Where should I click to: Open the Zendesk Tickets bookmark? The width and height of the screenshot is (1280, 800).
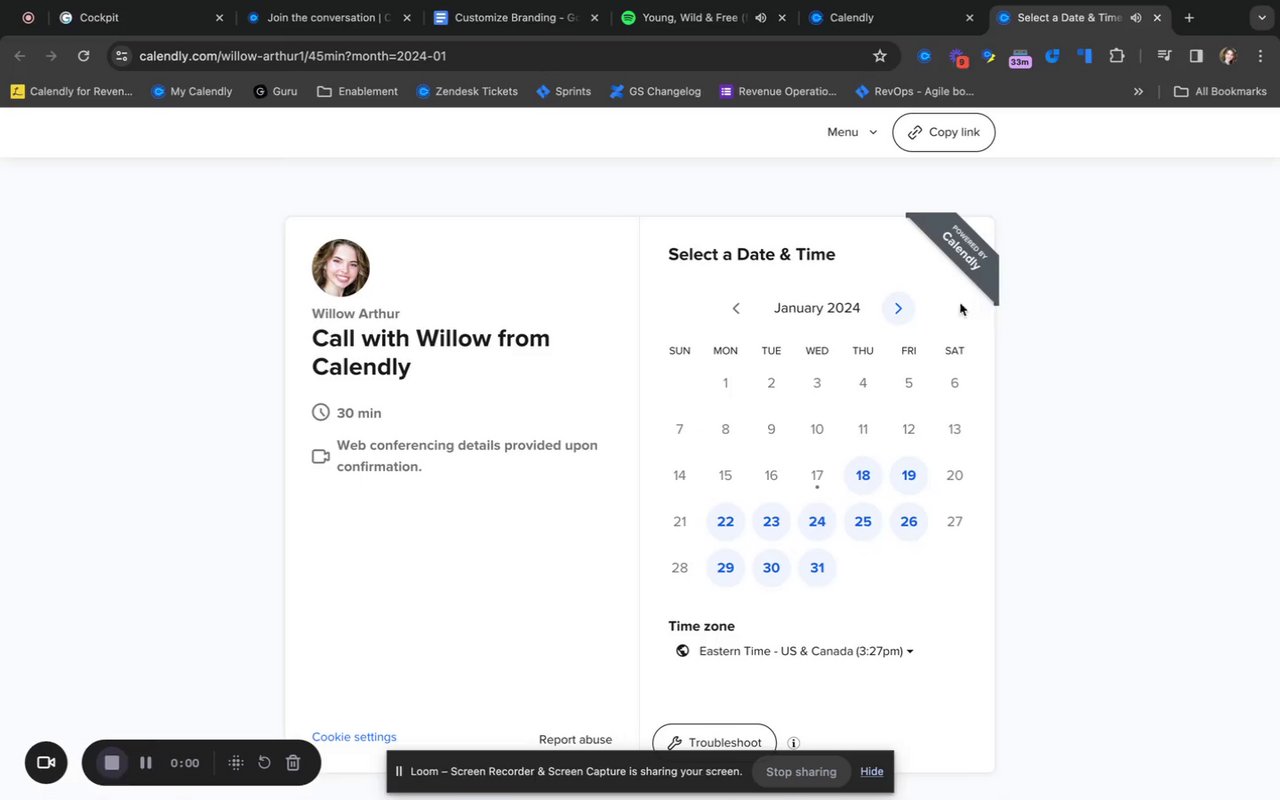[x=467, y=91]
